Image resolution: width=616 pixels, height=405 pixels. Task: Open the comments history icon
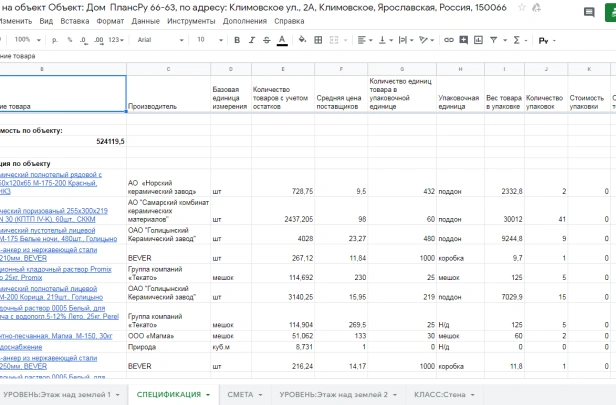coord(589,12)
